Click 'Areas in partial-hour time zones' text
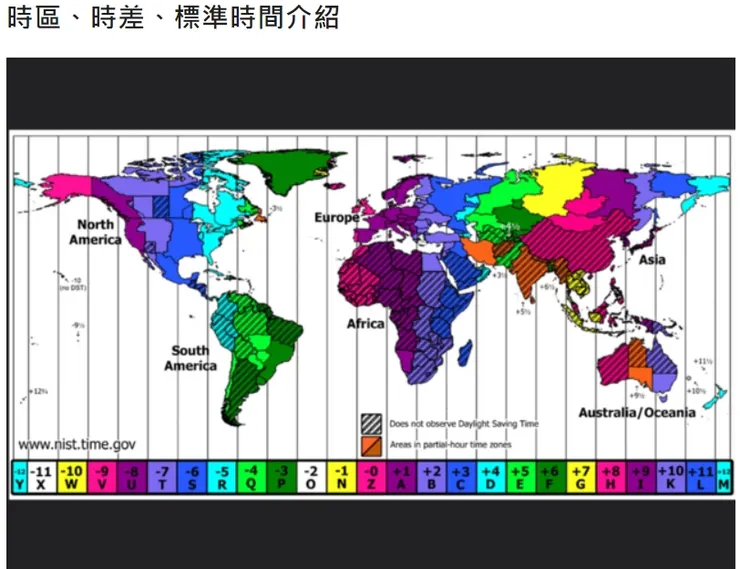Image resolution: width=740 pixels, height=569 pixels. click(x=450, y=444)
